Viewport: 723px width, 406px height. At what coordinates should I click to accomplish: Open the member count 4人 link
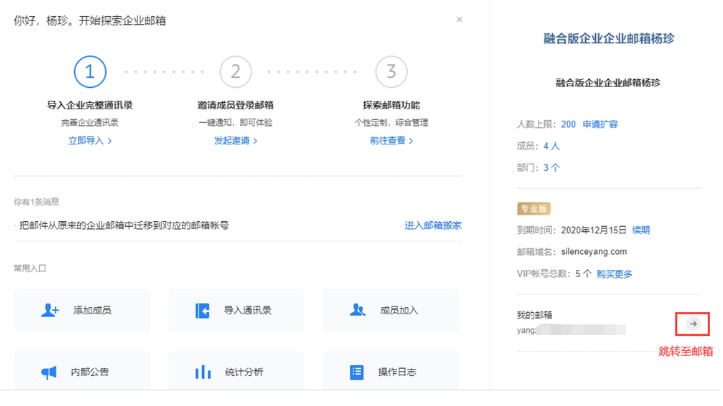551,146
